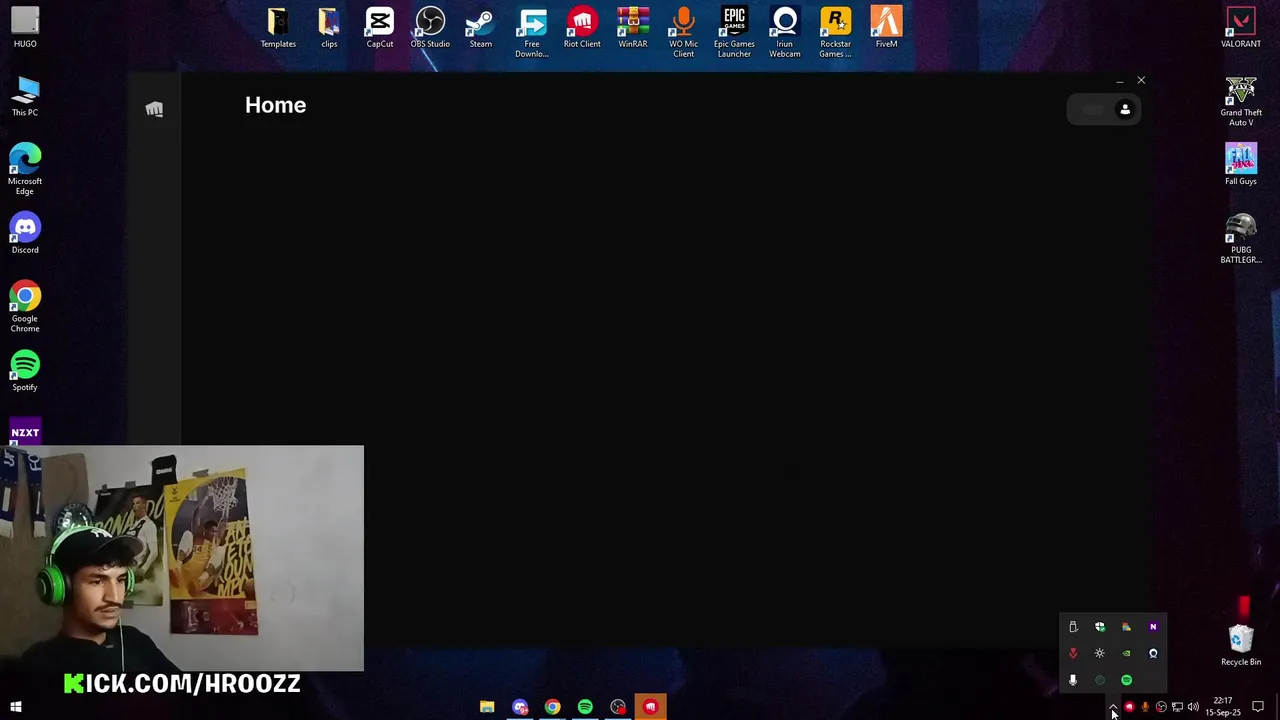
Task: Select the Iriun Webcam desktop icon
Action: [x=785, y=33]
